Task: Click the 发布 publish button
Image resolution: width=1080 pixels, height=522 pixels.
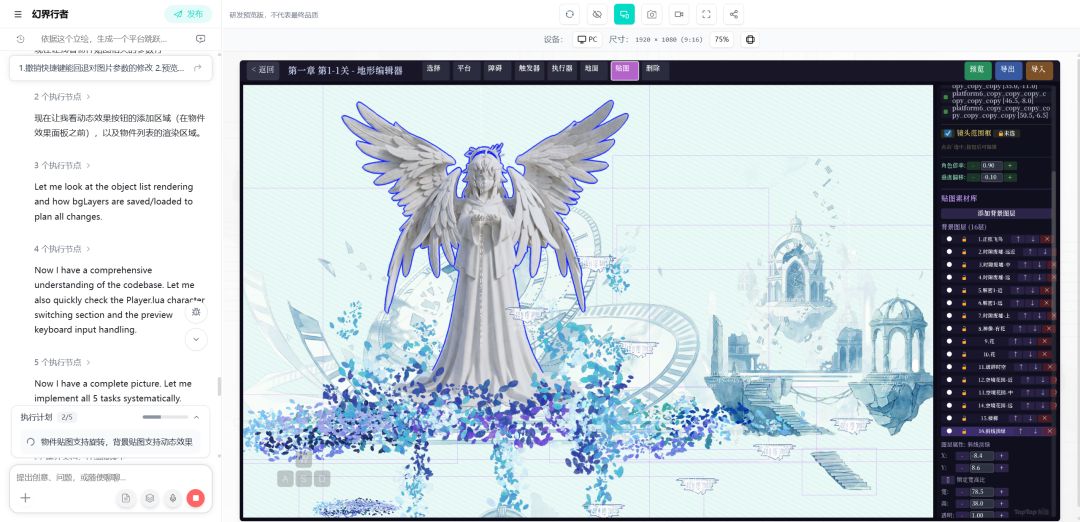Action: (x=187, y=14)
